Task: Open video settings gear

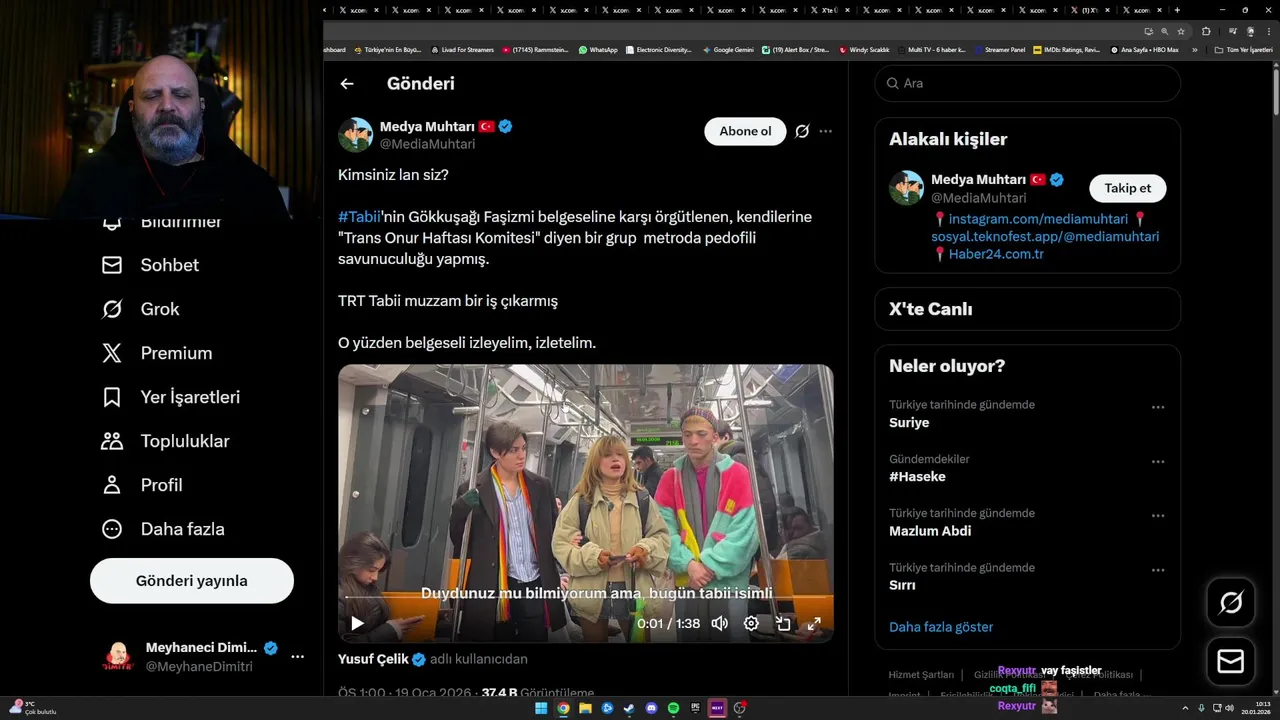Action: click(x=751, y=623)
